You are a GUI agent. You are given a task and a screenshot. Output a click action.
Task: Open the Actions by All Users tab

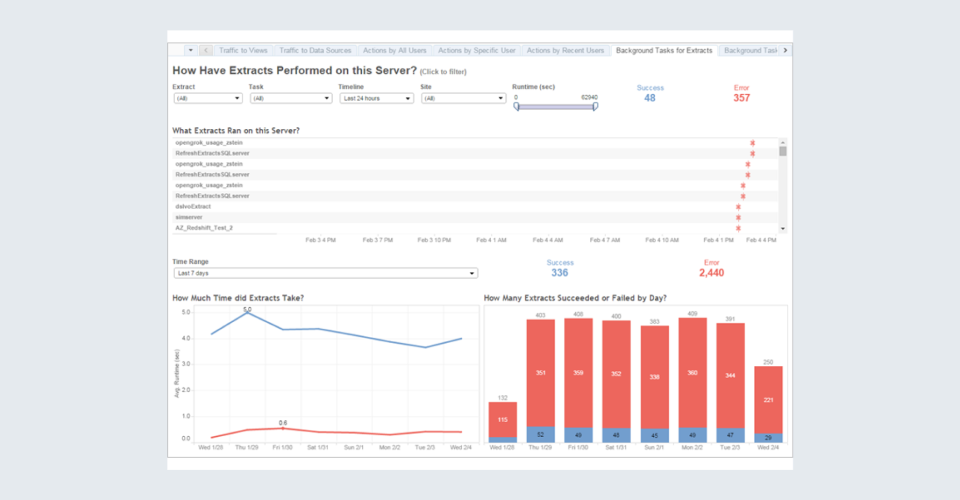394,50
